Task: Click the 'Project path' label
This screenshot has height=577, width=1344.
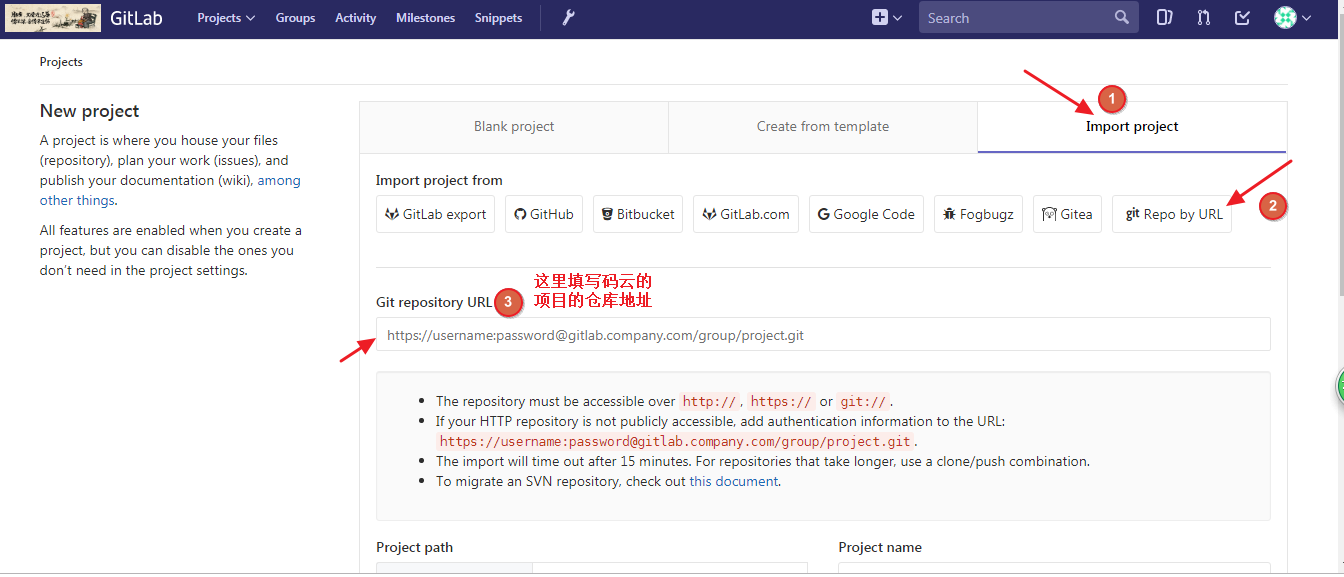Action: click(x=414, y=547)
